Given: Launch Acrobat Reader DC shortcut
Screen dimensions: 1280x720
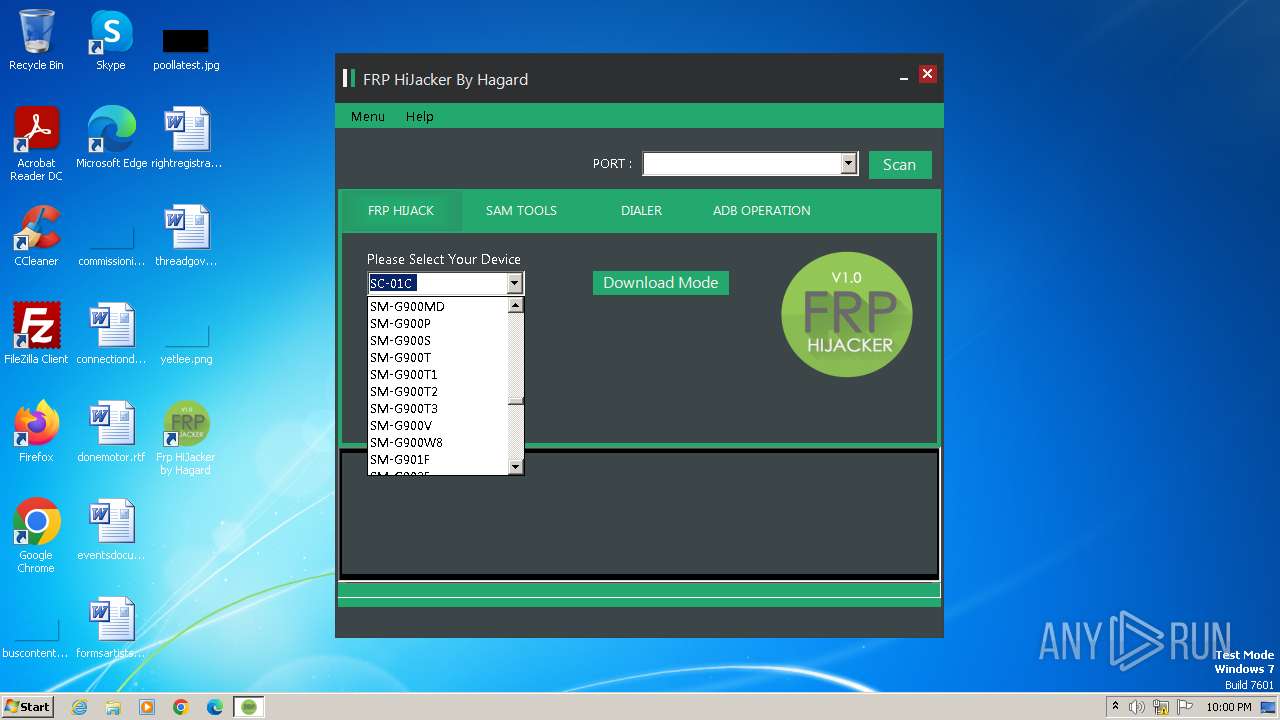Looking at the screenshot, I should [x=36, y=144].
